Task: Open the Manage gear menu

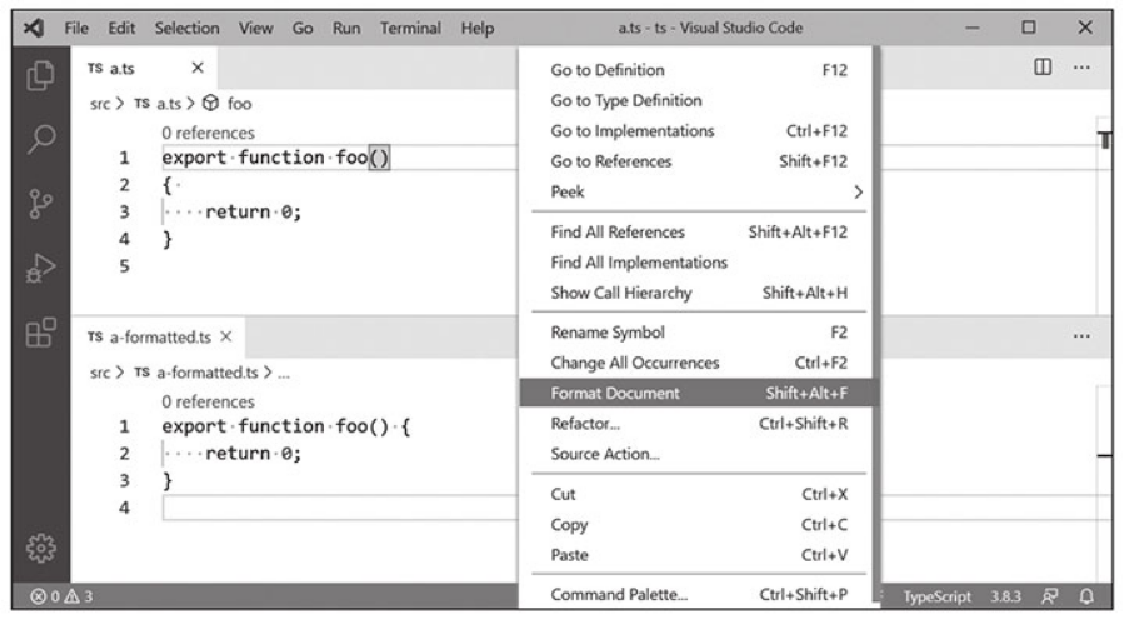Action: [41, 548]
